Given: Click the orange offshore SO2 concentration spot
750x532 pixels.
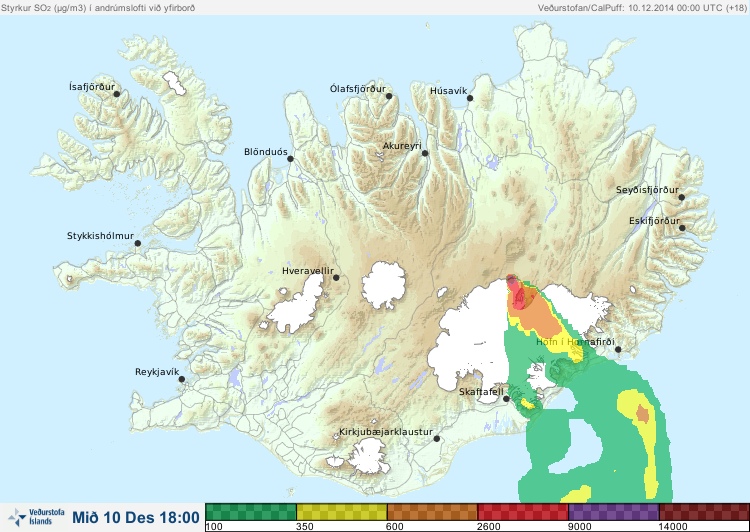Looking at the screenshot, I should coord(643,414).
